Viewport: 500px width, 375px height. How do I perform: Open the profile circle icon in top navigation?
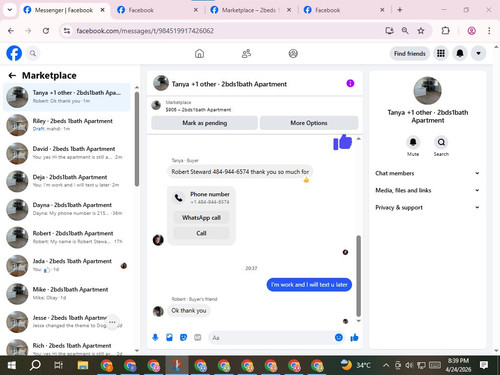[x=293, y=53]
